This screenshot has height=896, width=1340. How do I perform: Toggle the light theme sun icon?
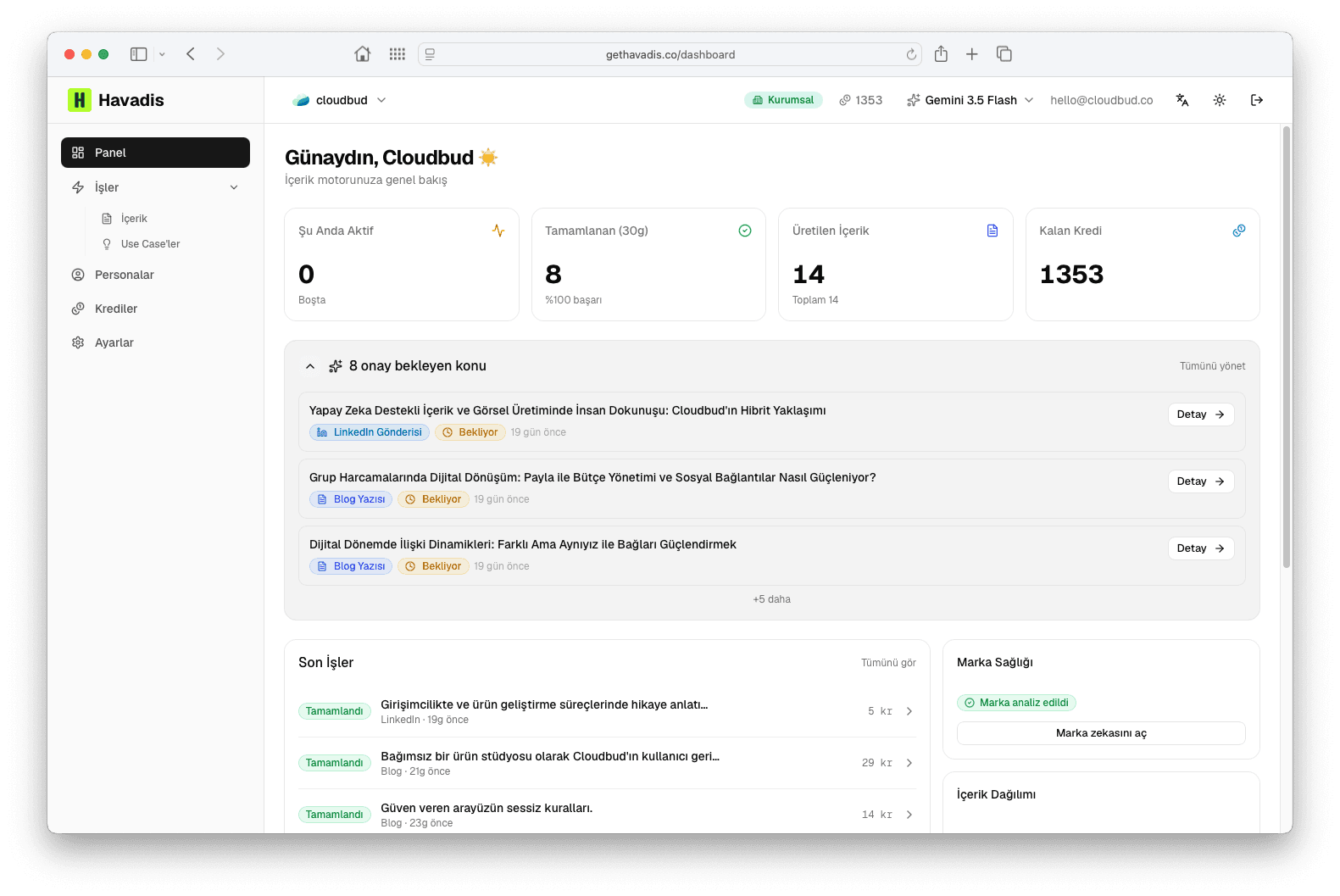click(x=1220, y=100)
